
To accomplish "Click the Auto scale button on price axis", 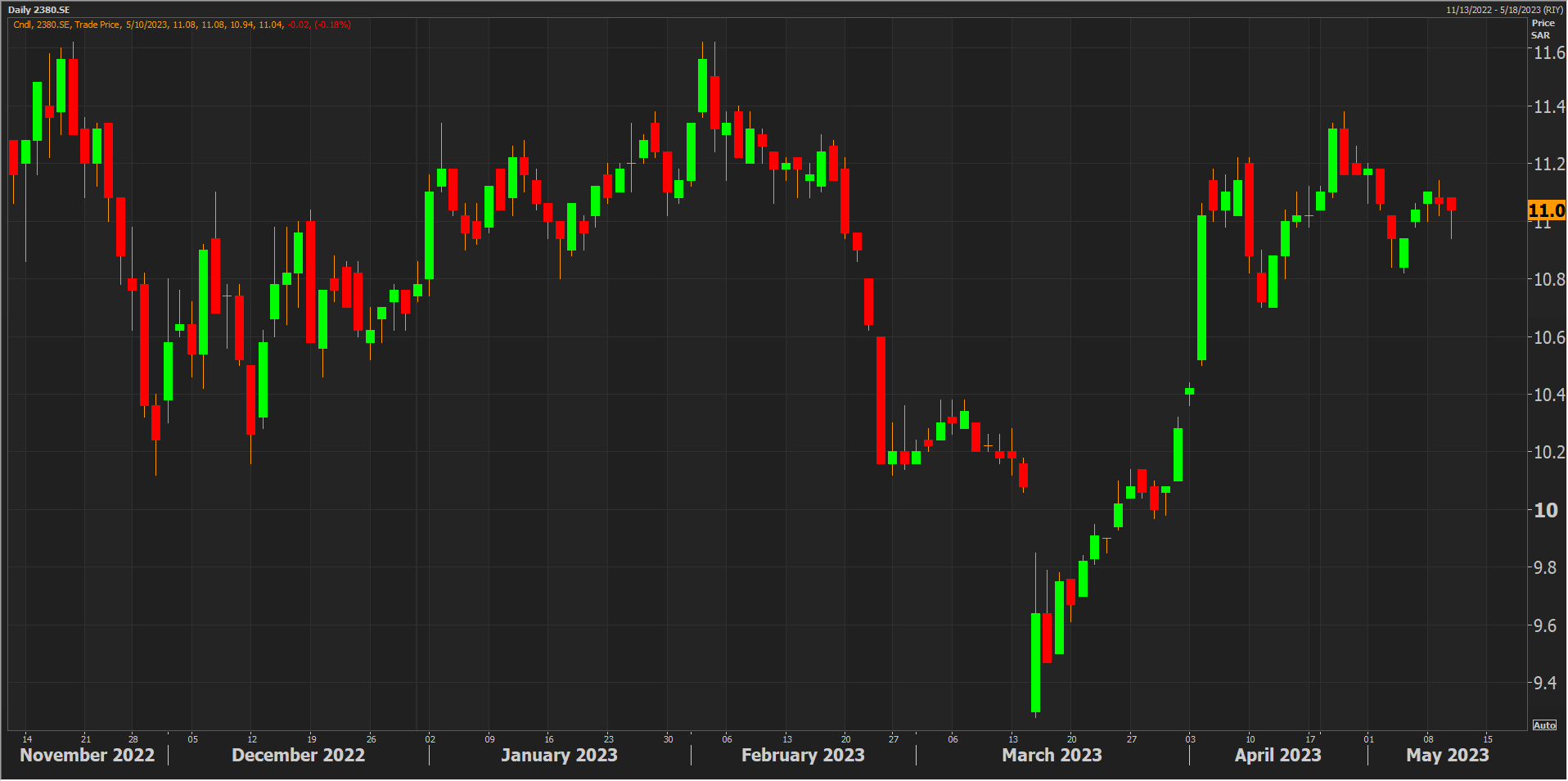I will coord(1544,725).
